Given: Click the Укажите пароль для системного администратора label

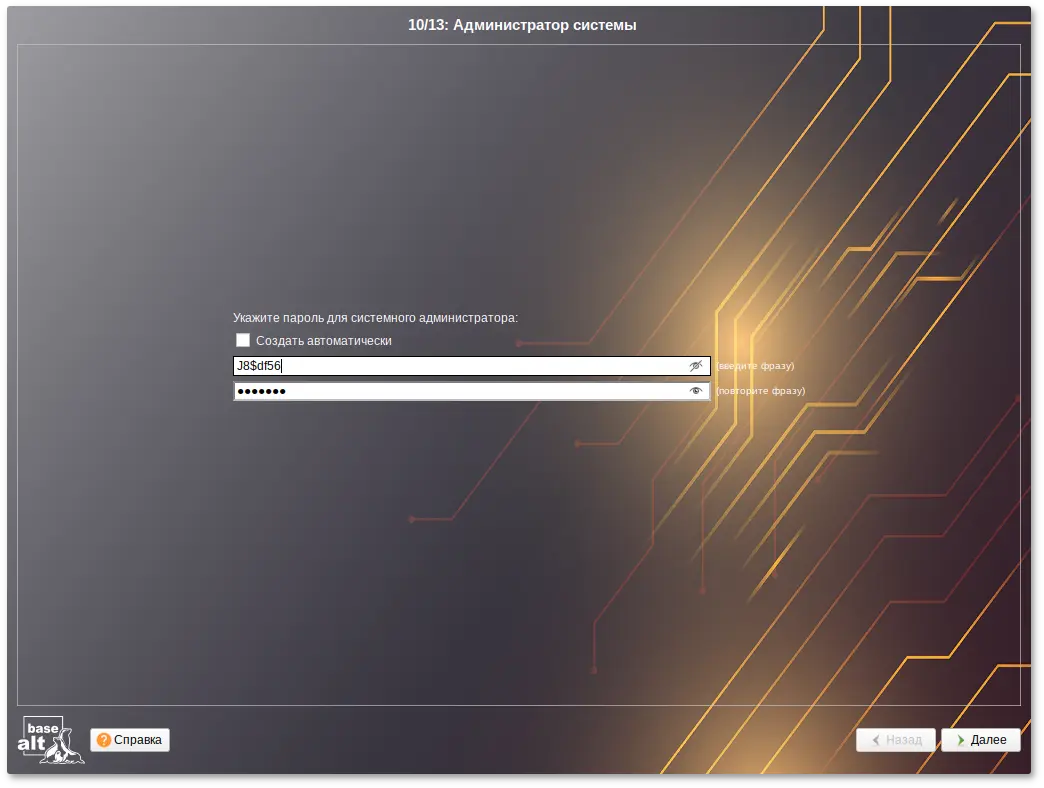Looking at the screenshot, I should click(x=375, y=318).
